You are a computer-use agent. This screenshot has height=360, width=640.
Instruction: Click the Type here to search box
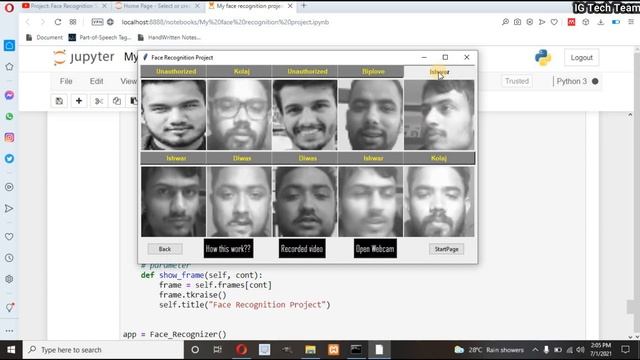click(103, 350)
